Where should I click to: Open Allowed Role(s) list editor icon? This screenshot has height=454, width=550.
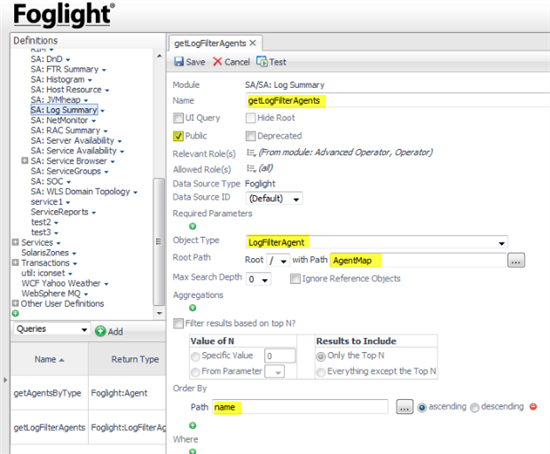[x=251, y=169]
